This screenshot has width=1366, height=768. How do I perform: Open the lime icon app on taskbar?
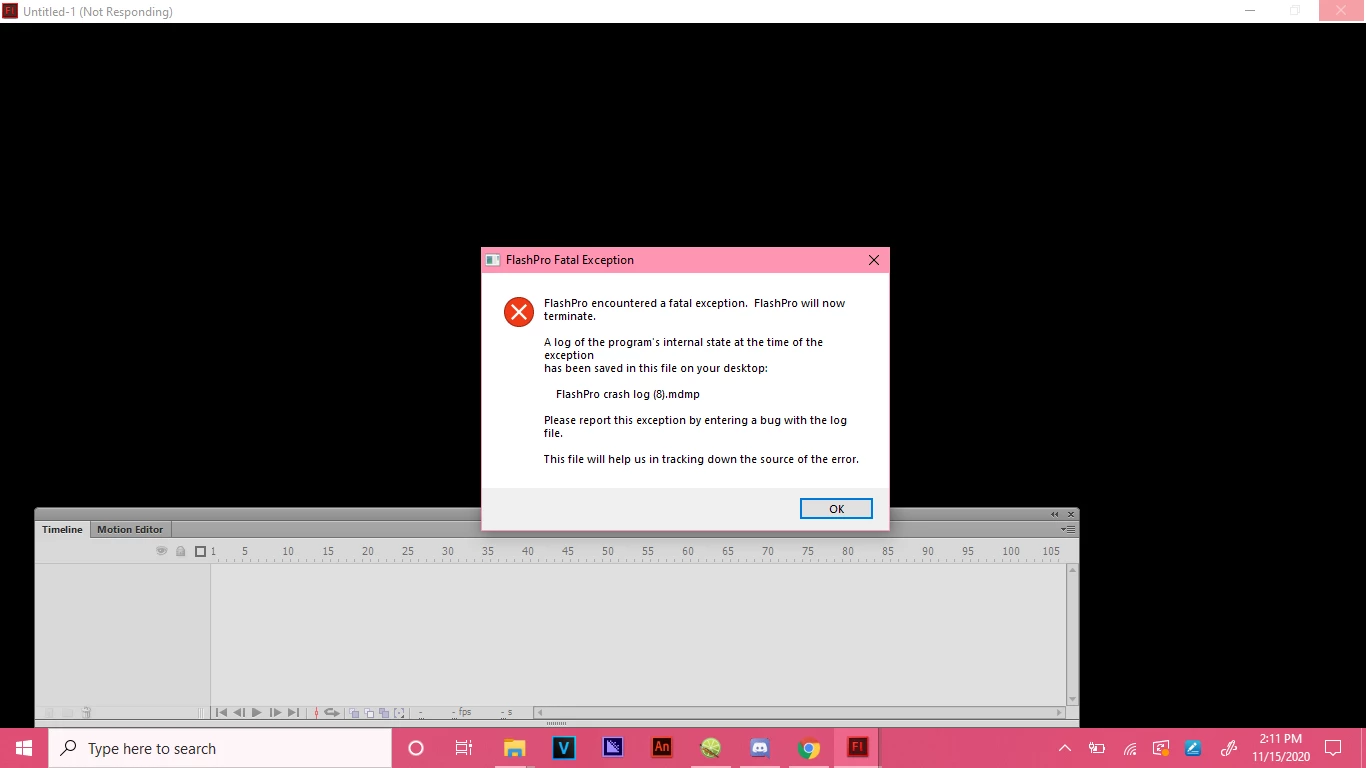pos(711,748)
